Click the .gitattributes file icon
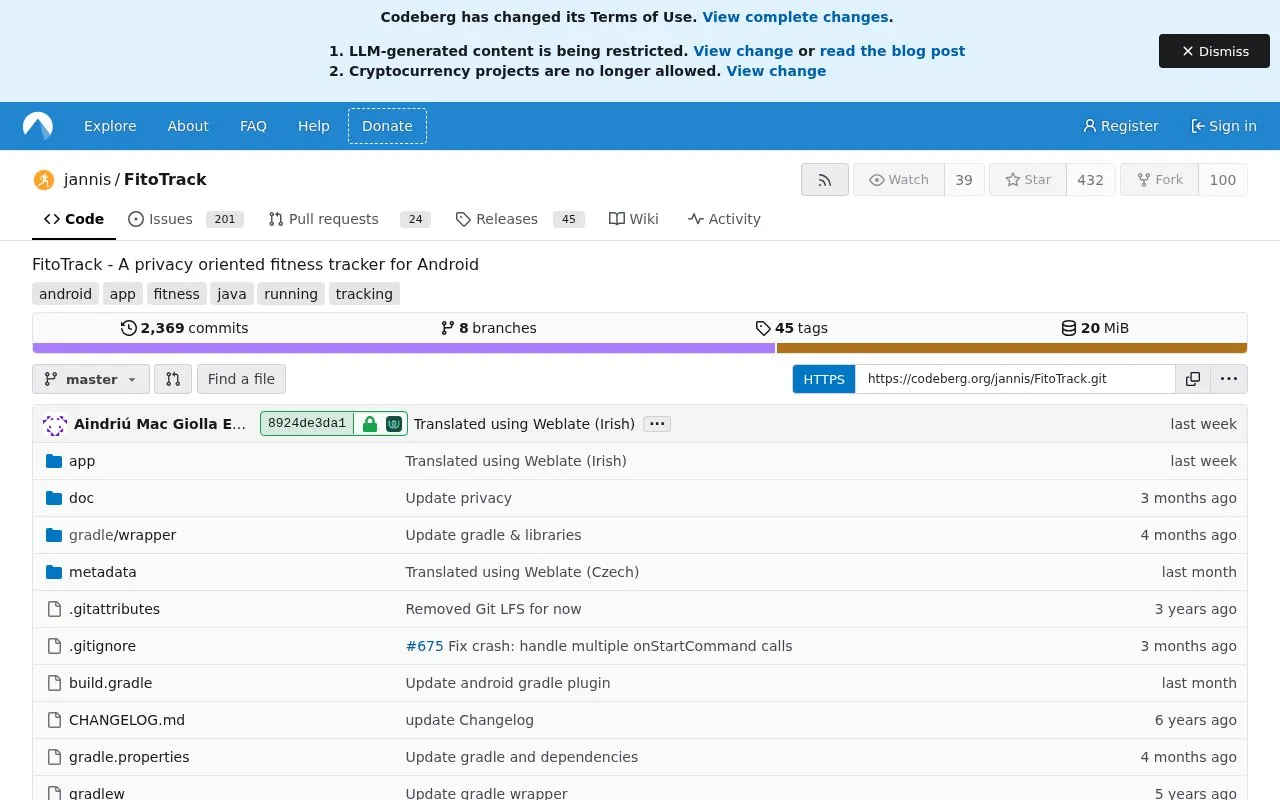 point(54,609)
